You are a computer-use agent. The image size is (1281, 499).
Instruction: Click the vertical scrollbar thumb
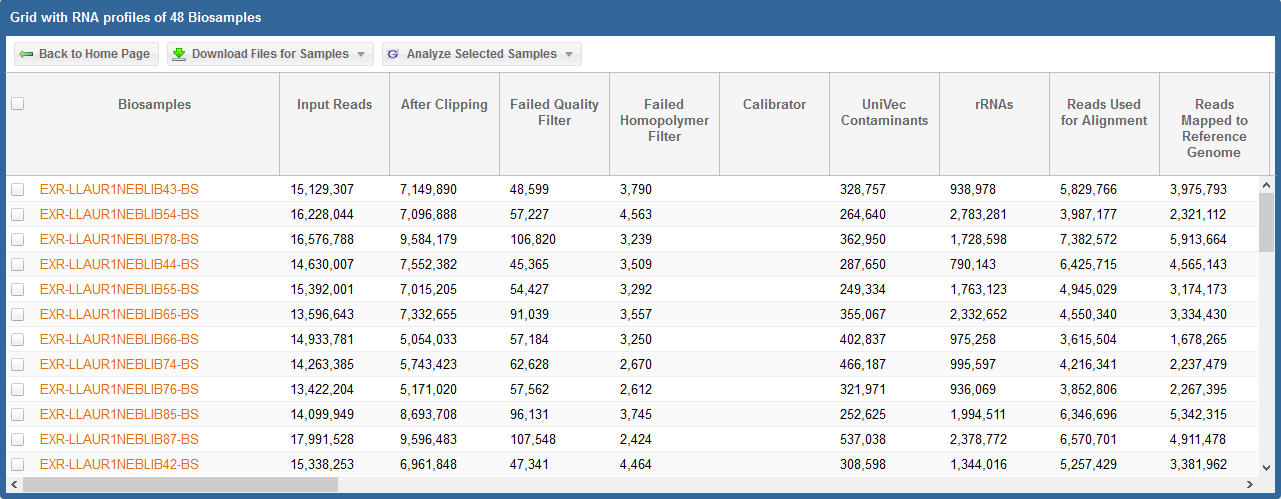(x=1266, y=222)
